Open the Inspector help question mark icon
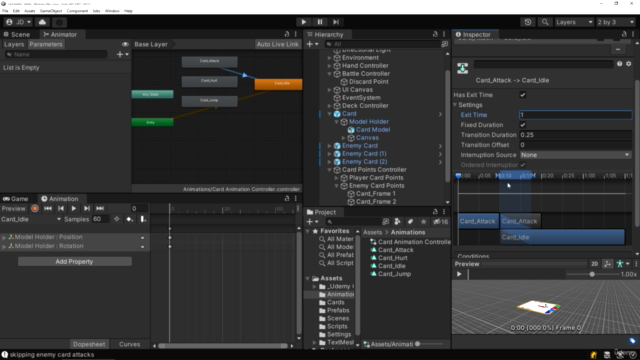640x360 pixels. pos(619,64)
